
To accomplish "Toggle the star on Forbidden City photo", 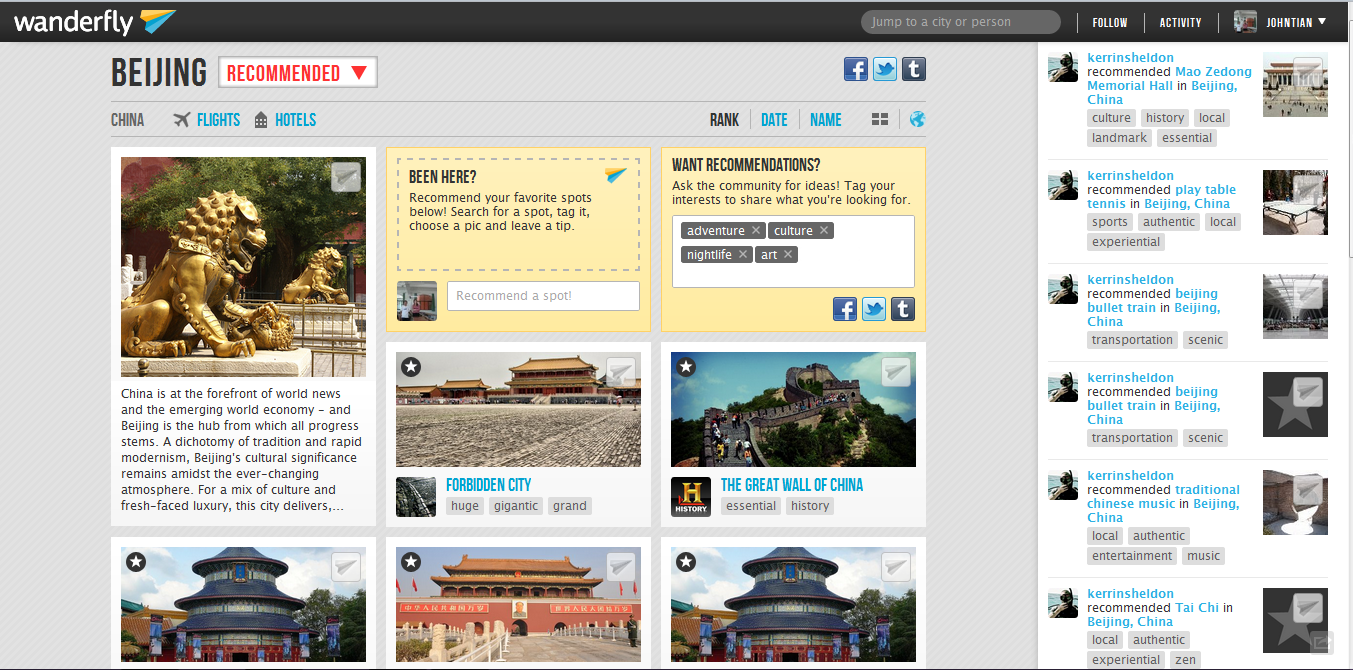I will (x=411, y=367).
